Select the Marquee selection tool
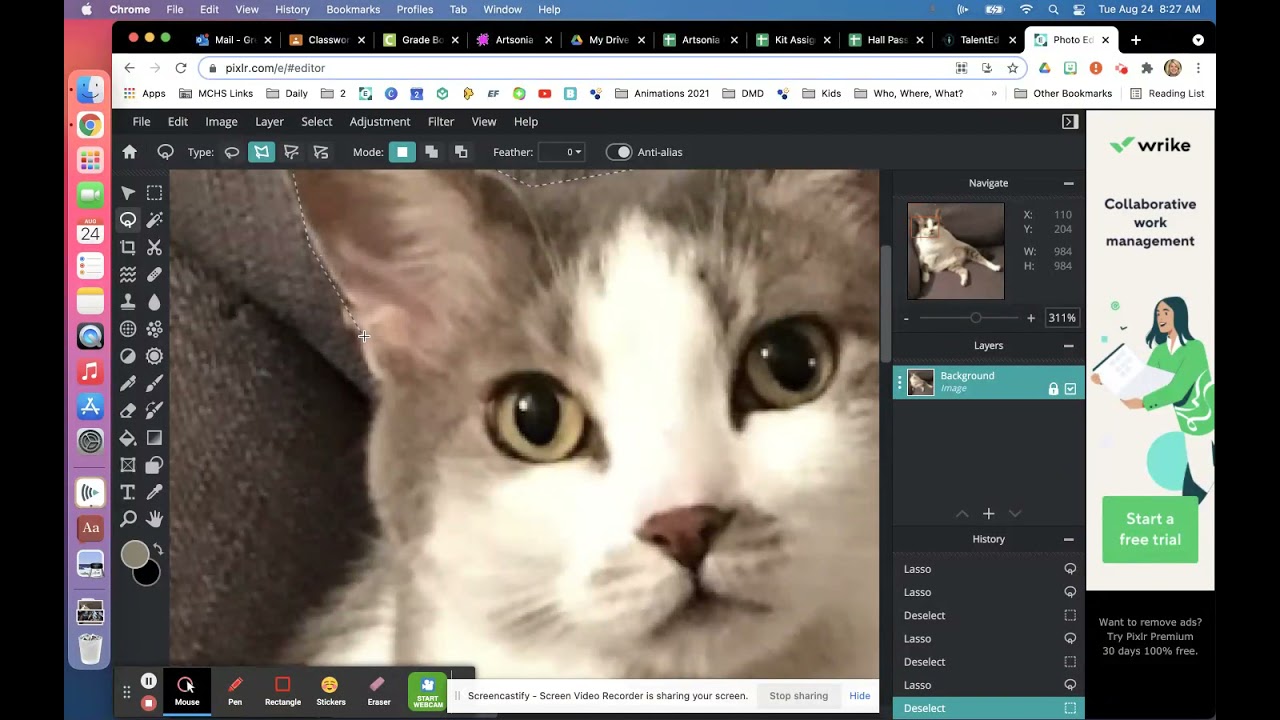This screenshot has width=1280, height=720. [154, 193]
